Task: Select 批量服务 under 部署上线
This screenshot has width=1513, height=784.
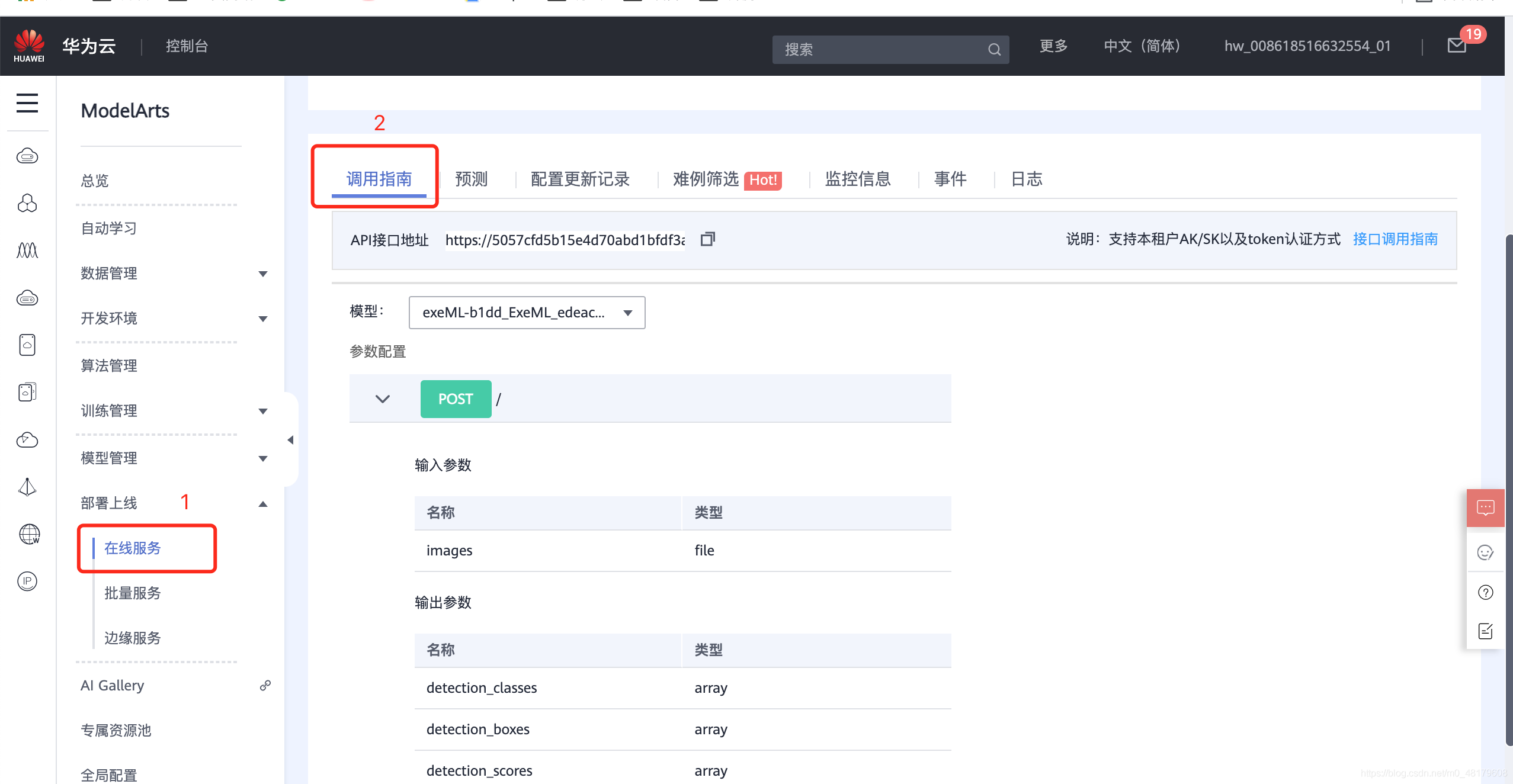Action: [x=132, y=593]
